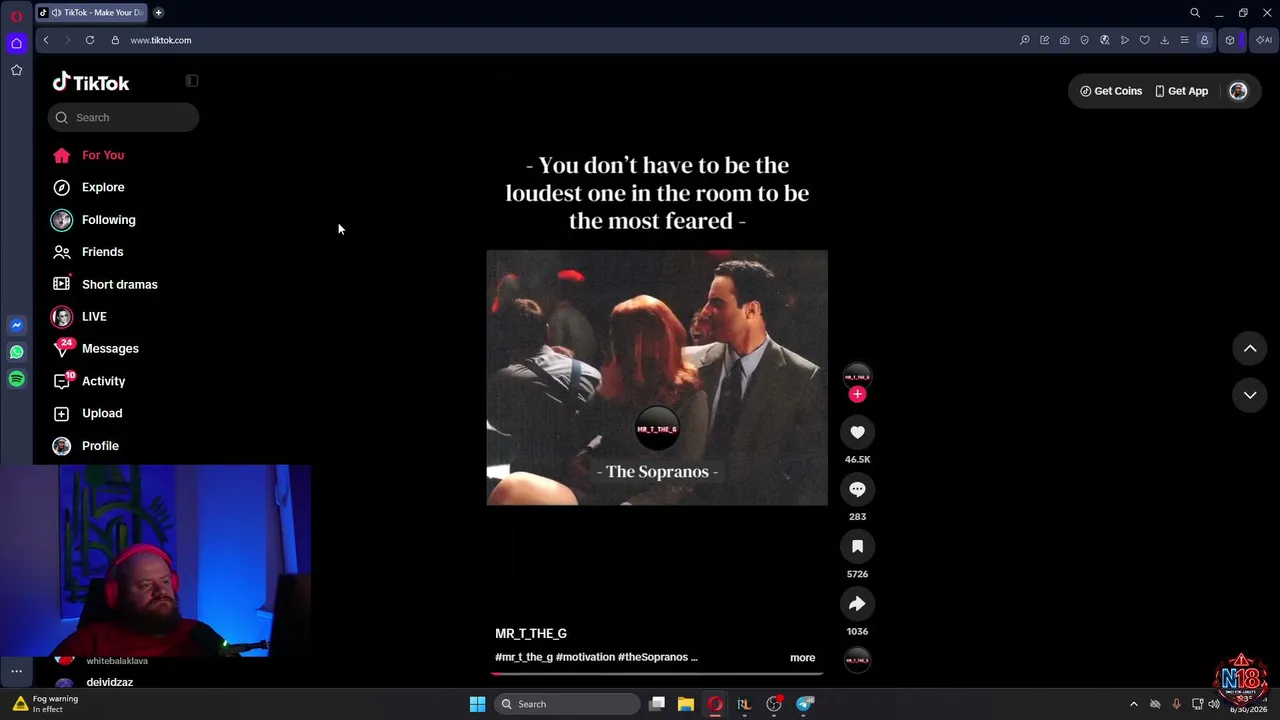Click the #mr_t_the_g hashtag
The width and height of the screenshot is (1280, 720).
coord(524,657)
